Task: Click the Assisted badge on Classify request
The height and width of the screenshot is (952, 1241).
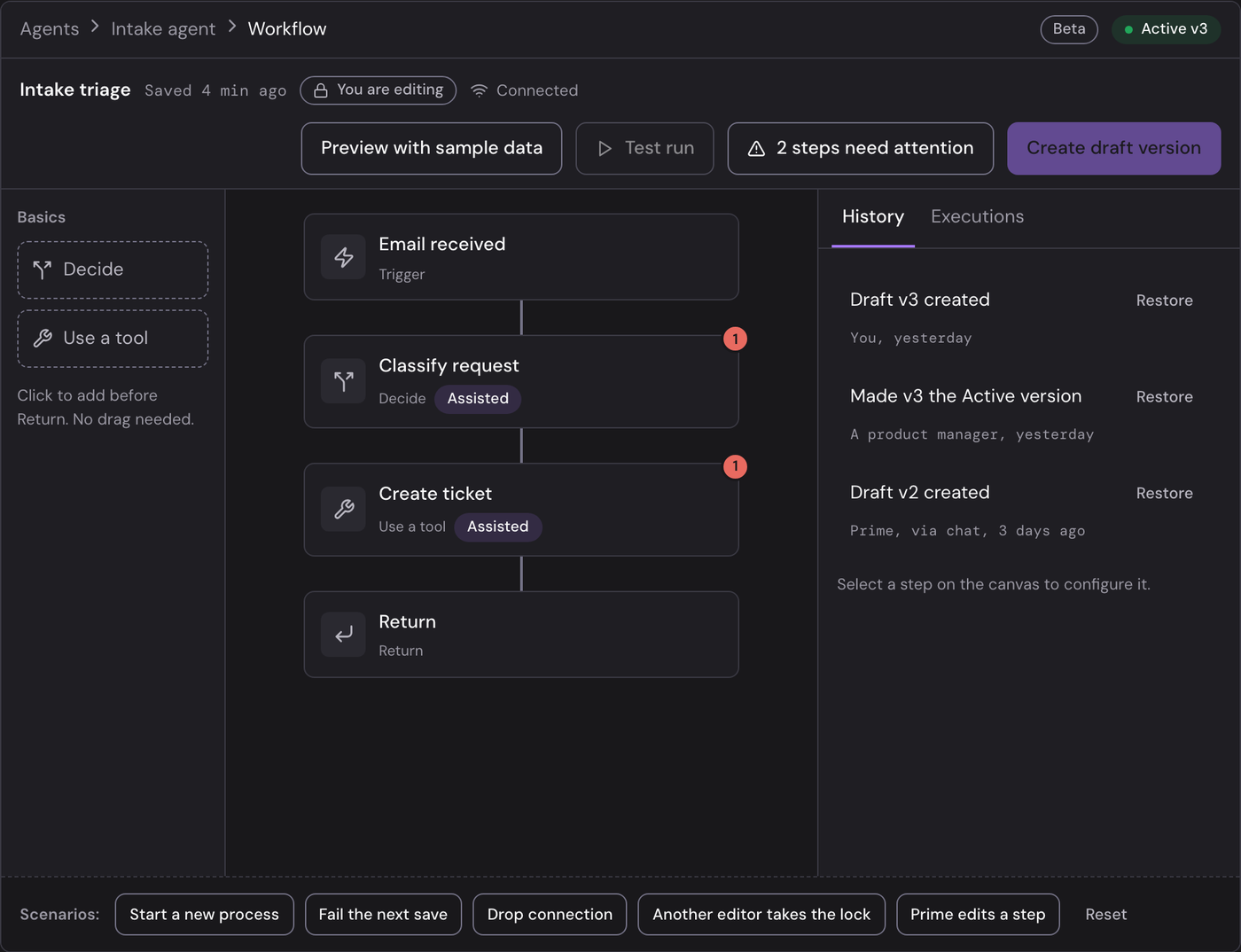Action: 478,399
